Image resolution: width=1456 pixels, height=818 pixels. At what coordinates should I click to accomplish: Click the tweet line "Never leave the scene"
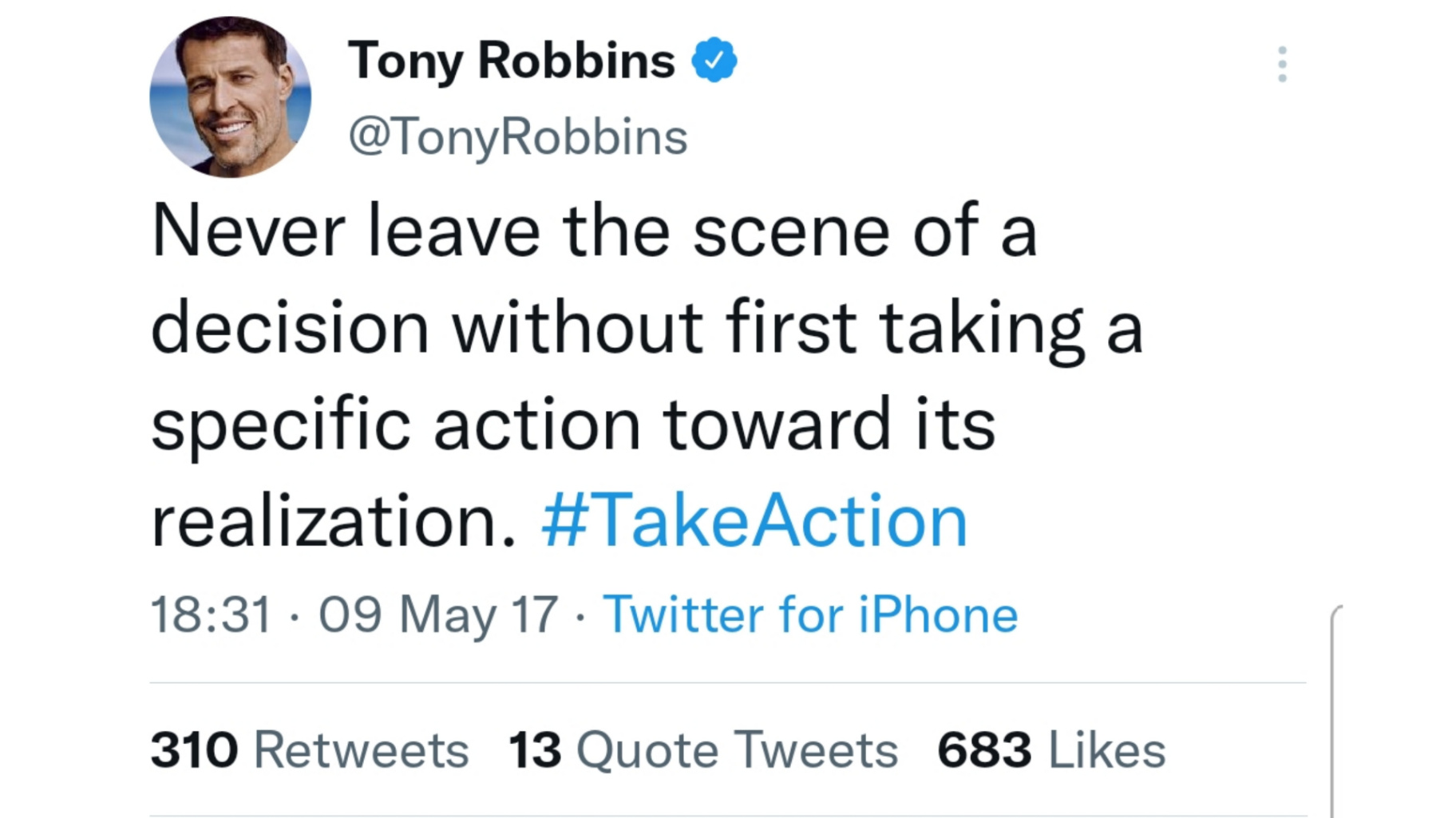tap(594, 231)
